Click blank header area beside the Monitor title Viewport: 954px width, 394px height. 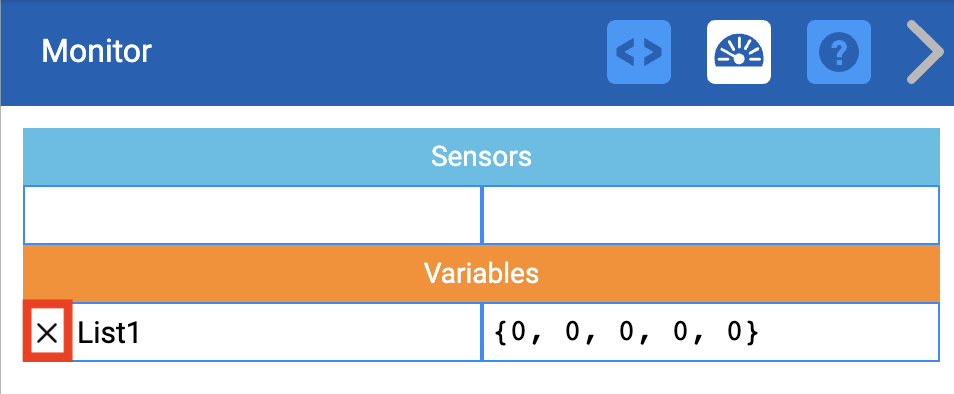pyautogui.click(x=377, y=52)
